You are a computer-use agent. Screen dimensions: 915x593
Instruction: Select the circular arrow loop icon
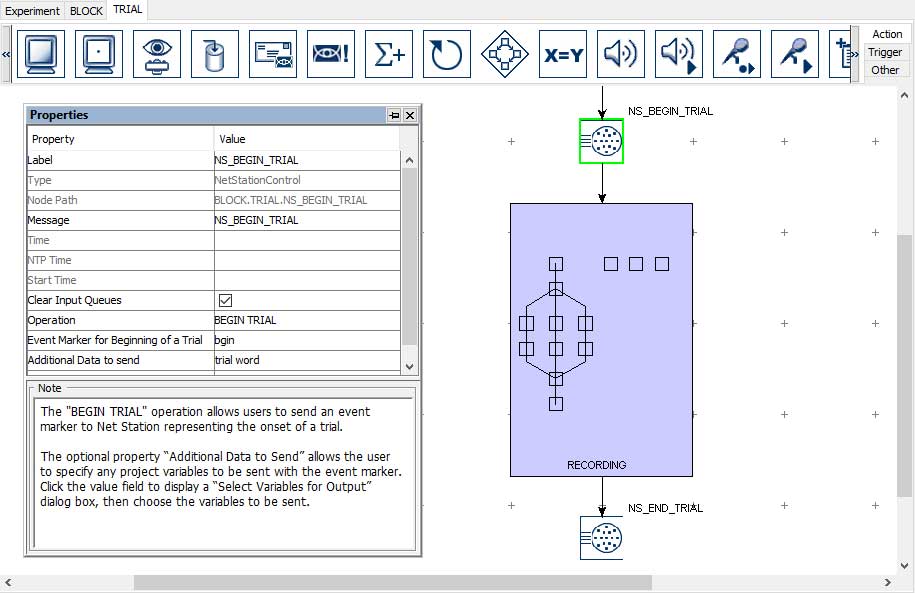click(x=447, y=54)
